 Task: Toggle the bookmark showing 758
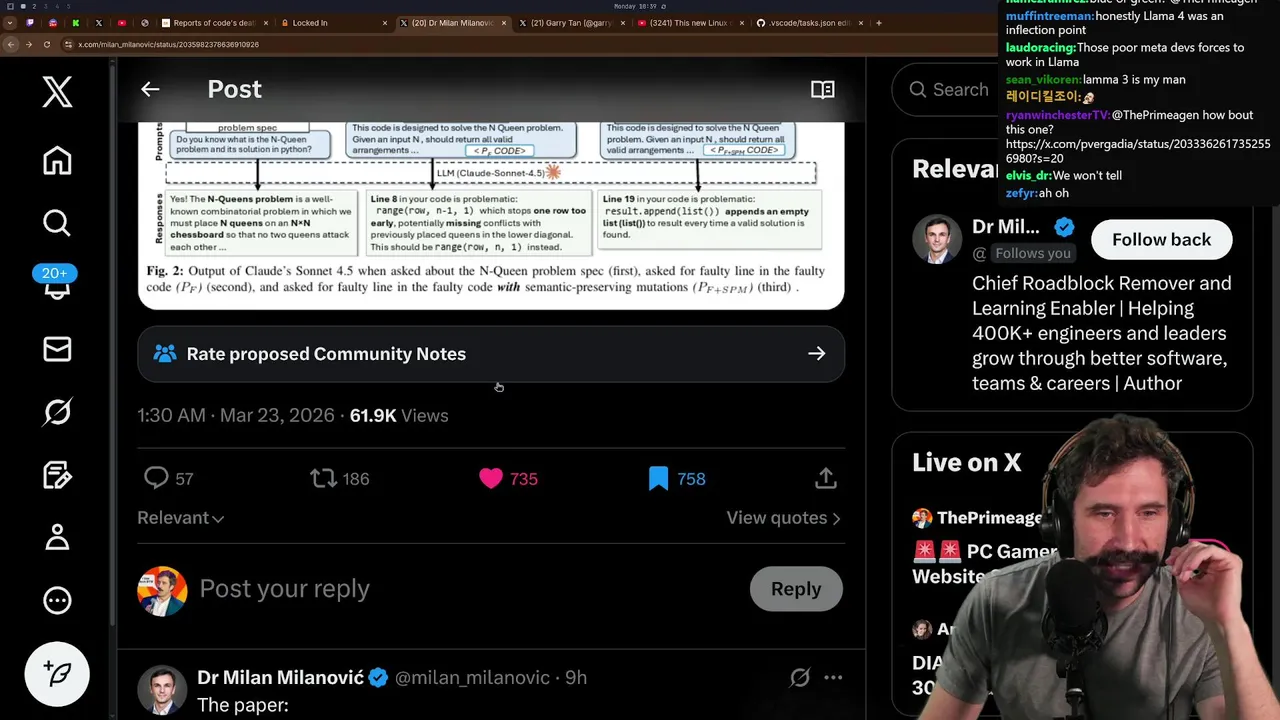[x=677, y=479]
